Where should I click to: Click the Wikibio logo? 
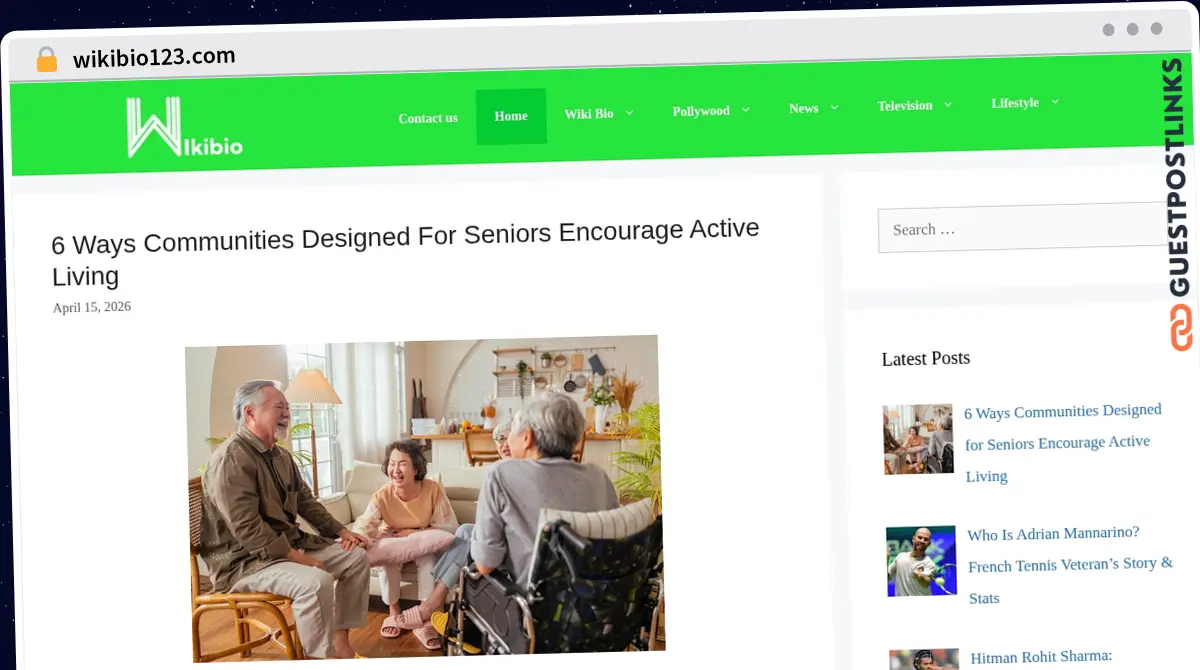click(184, 128)
